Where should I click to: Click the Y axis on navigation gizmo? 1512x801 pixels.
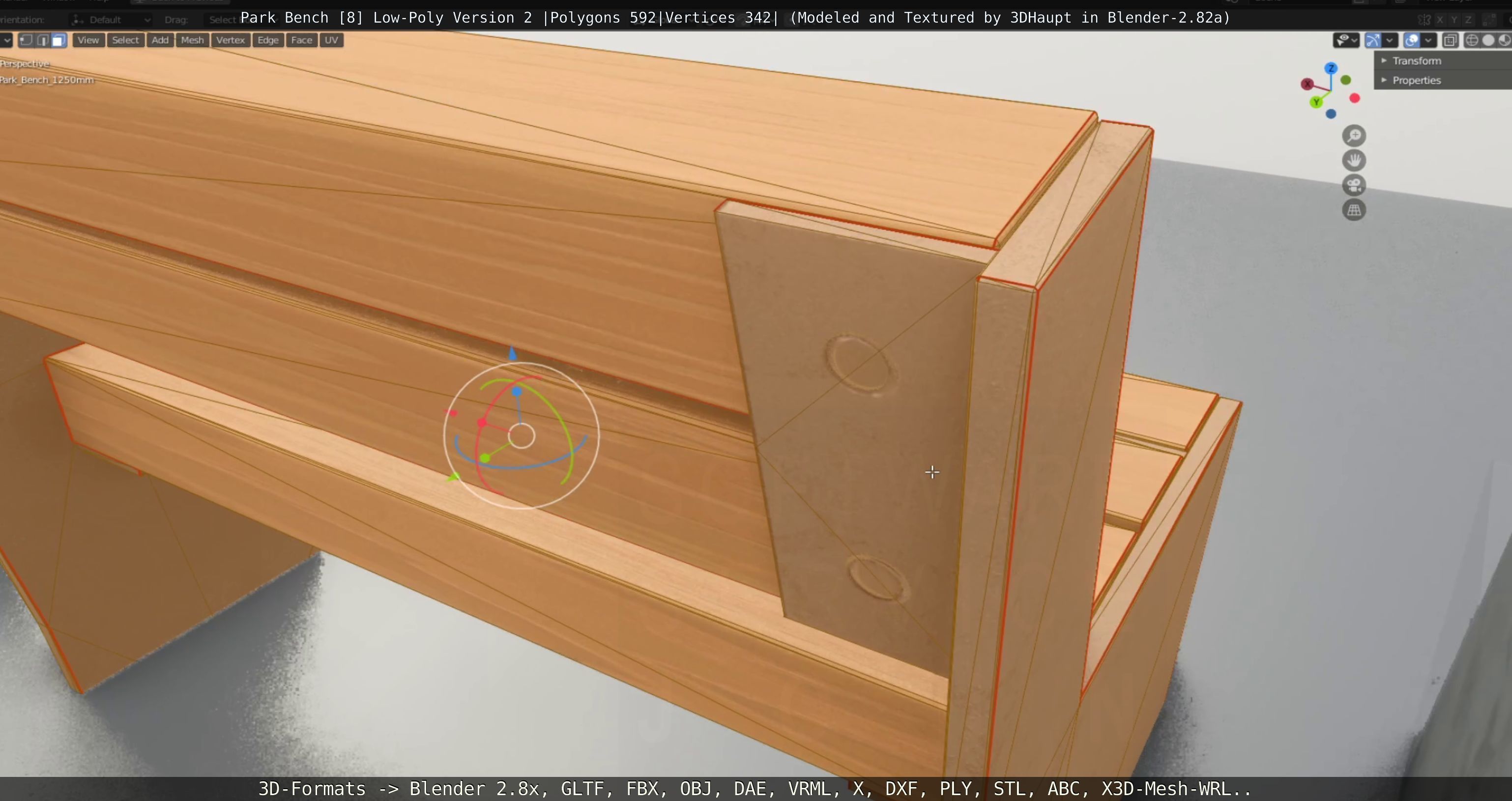click(1316, 102)
